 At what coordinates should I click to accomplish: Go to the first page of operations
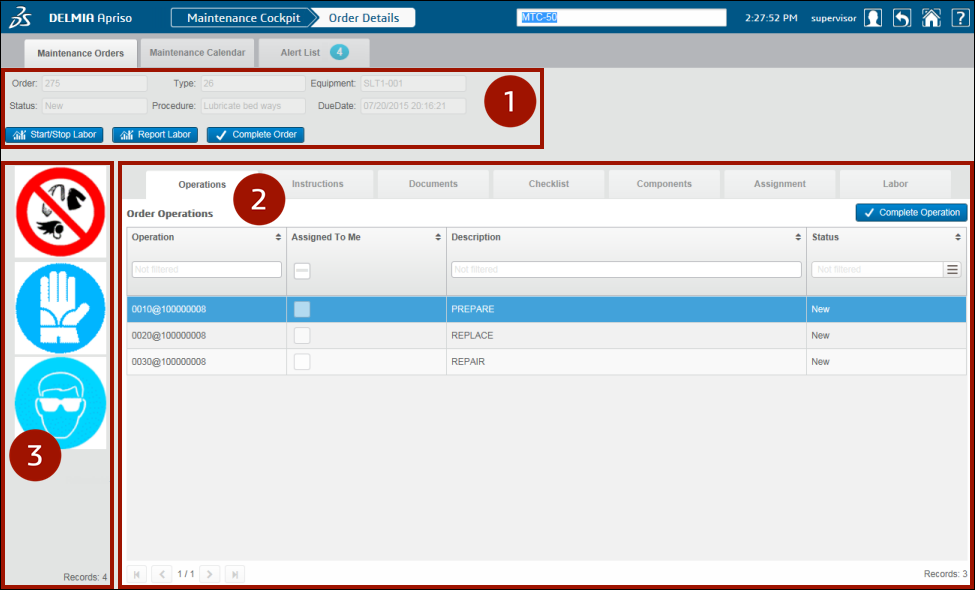tap(136, 574)
